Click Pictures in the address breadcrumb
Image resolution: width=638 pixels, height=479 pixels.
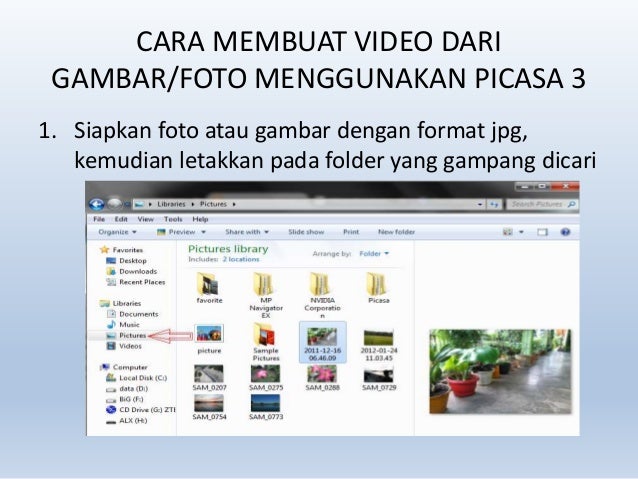tap(213, 204)
